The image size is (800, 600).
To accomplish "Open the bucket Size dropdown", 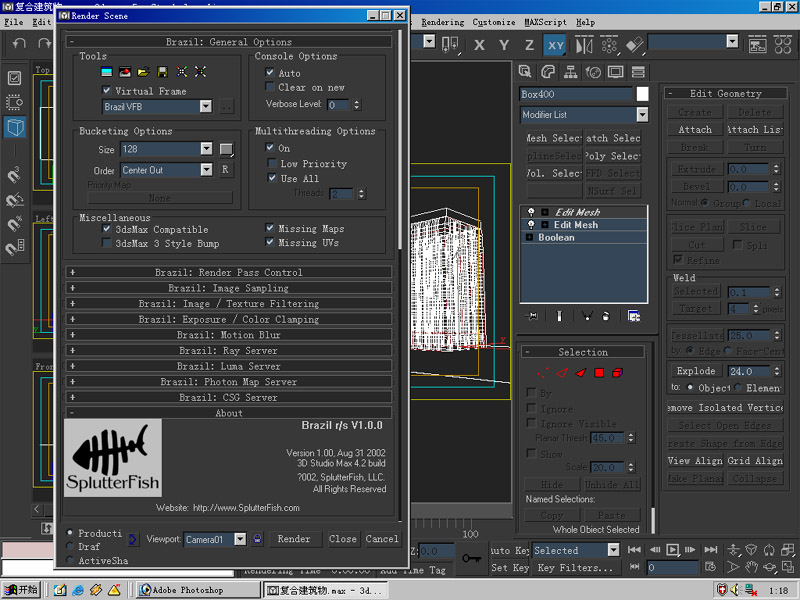I will click(x=206, y=148).
